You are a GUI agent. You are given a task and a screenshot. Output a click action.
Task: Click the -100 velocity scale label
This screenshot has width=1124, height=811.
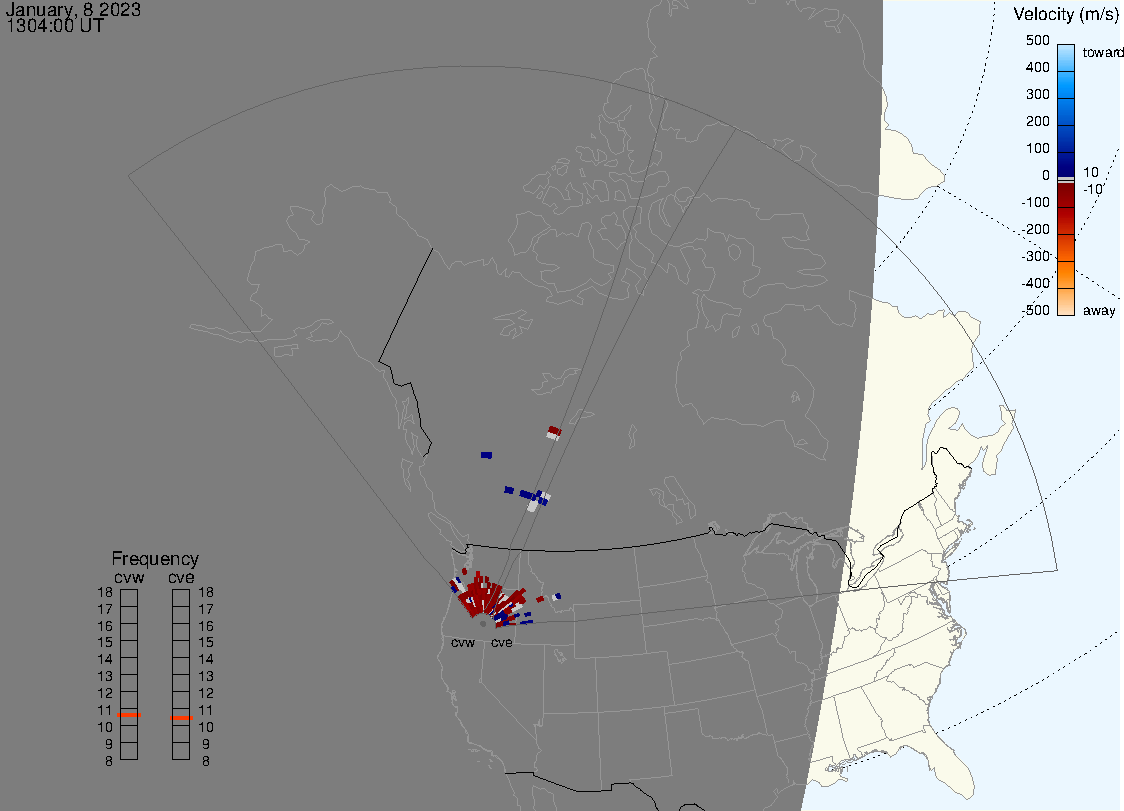(1035, 202)
